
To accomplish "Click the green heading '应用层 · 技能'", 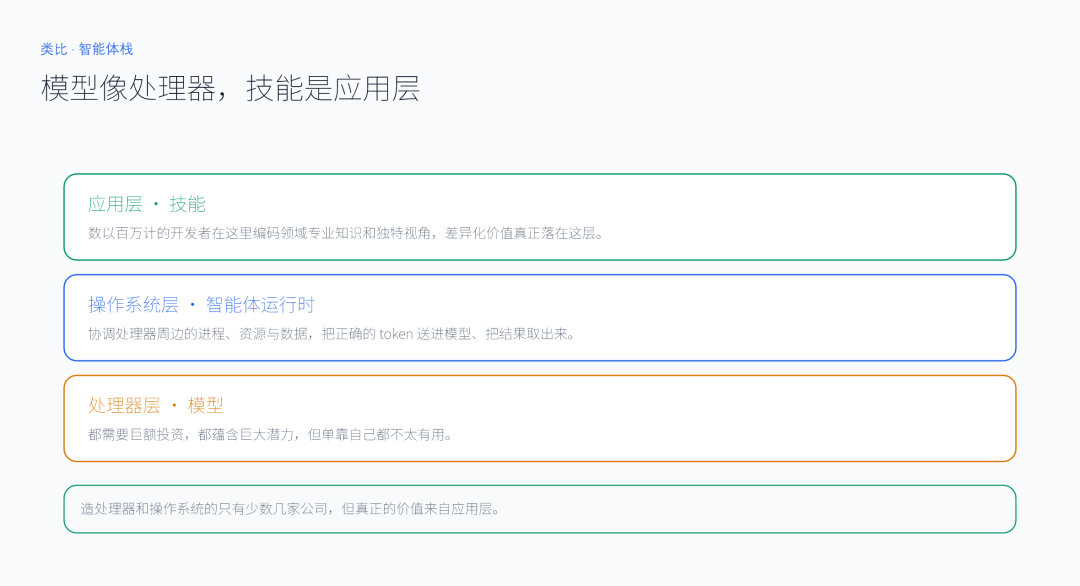I will pyautogui.click(x=147, y=205).
